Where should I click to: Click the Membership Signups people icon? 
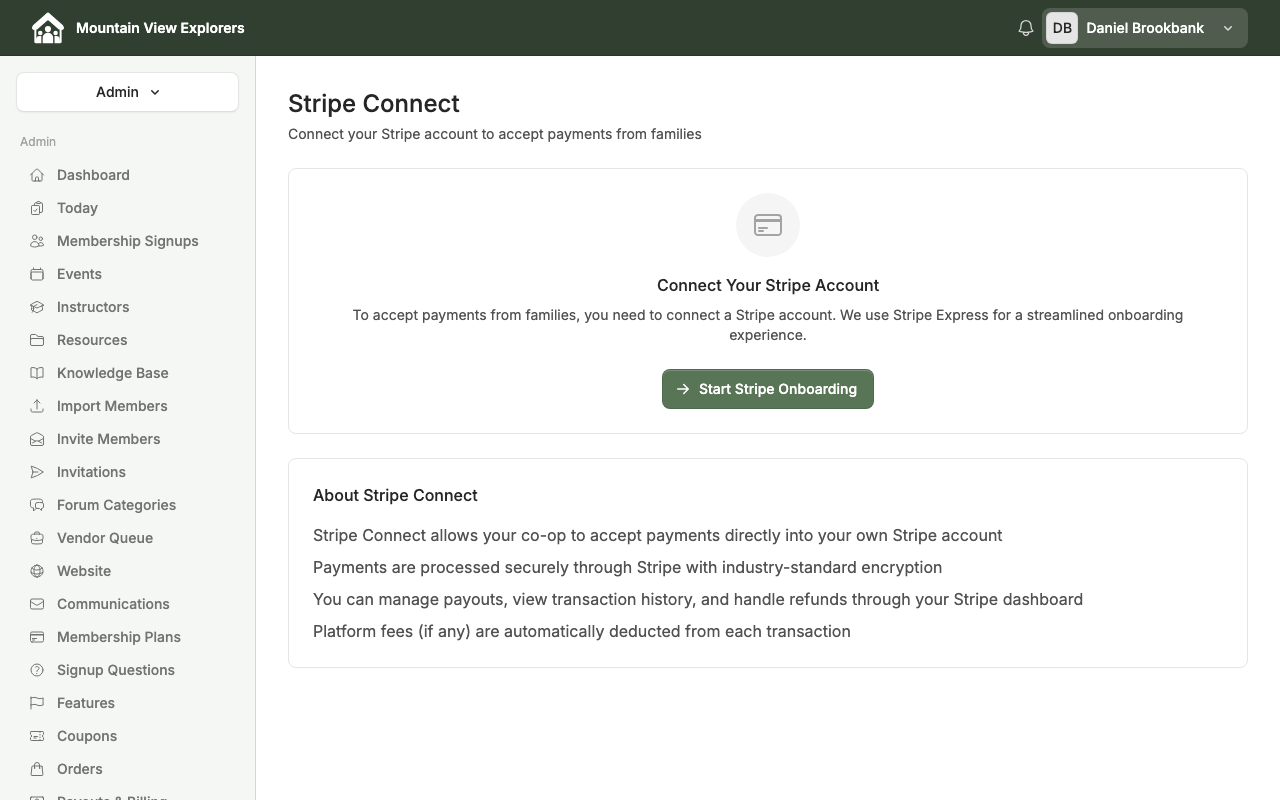point(37,241)
